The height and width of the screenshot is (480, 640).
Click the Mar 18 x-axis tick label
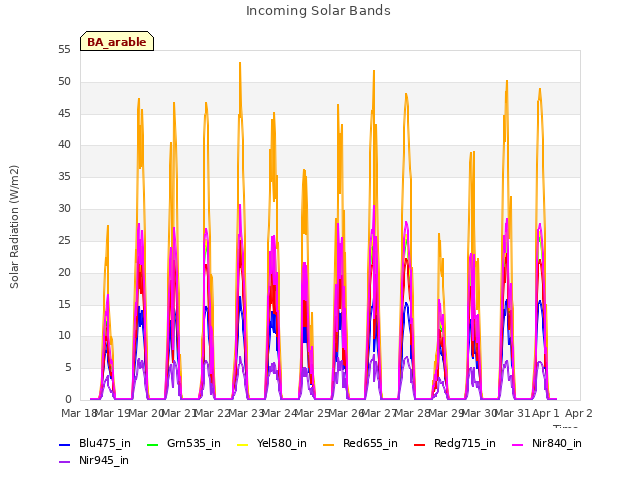click(x=79, y=413)
